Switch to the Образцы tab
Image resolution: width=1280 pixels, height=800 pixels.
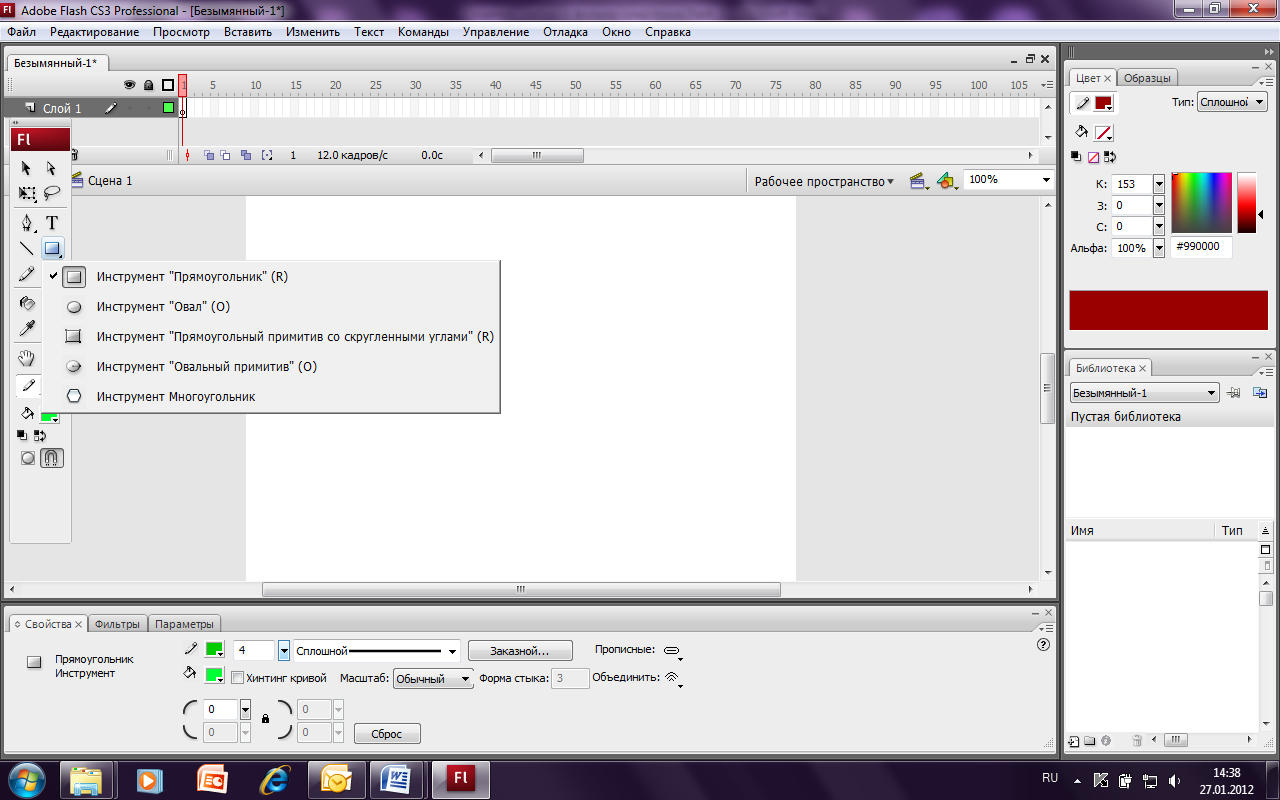point(1147,78)
